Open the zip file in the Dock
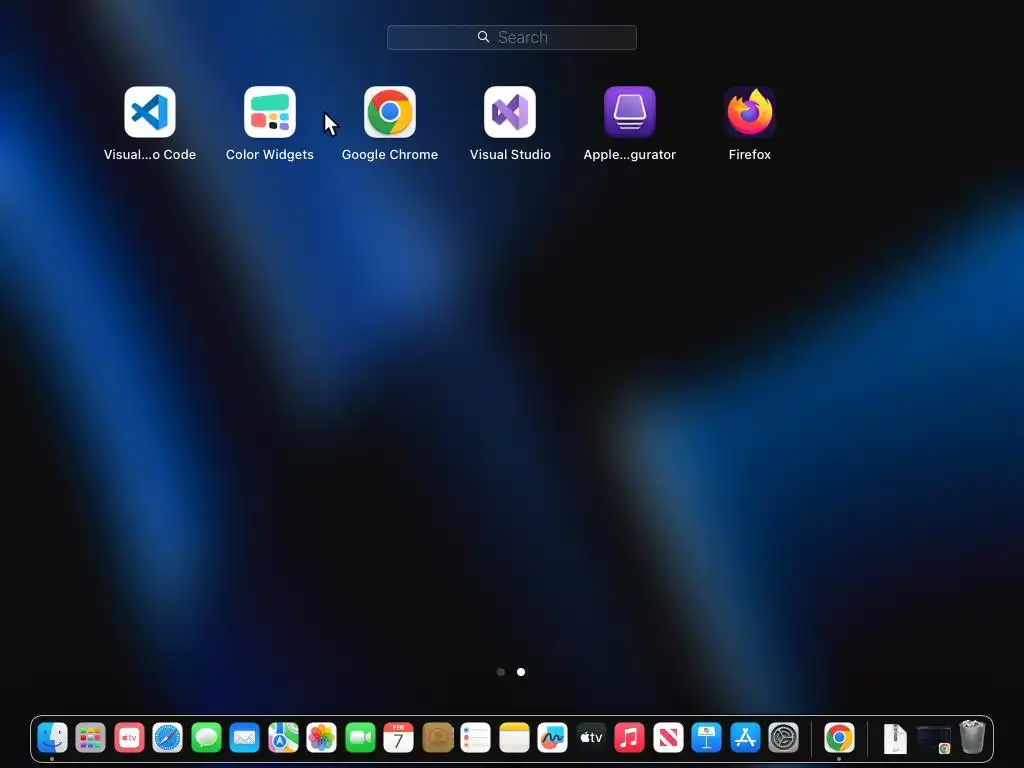The height and width of the screenshot is (768, 1024). tap(895, 738)
